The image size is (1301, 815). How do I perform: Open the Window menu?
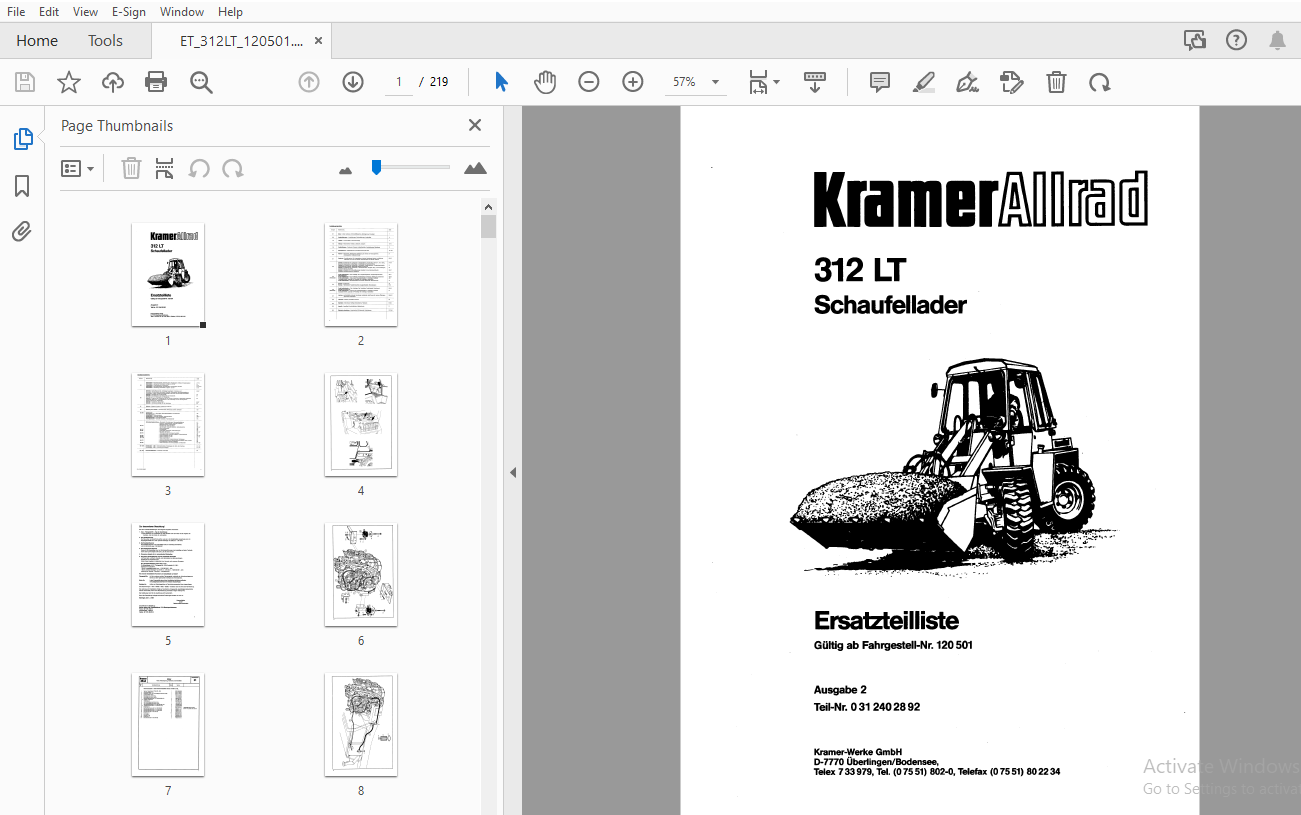182,11
